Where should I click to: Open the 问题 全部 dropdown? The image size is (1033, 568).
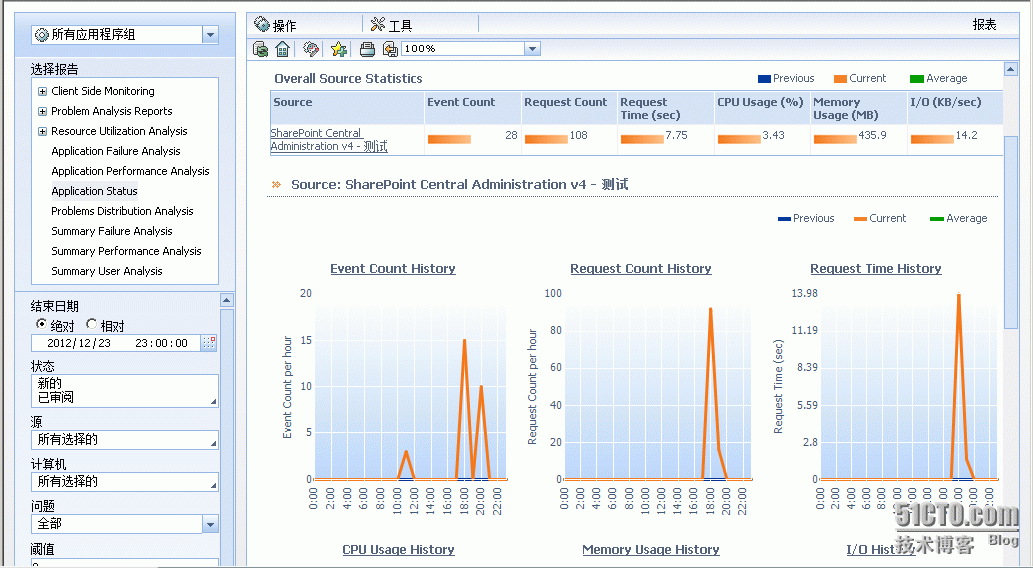(210, 525)
